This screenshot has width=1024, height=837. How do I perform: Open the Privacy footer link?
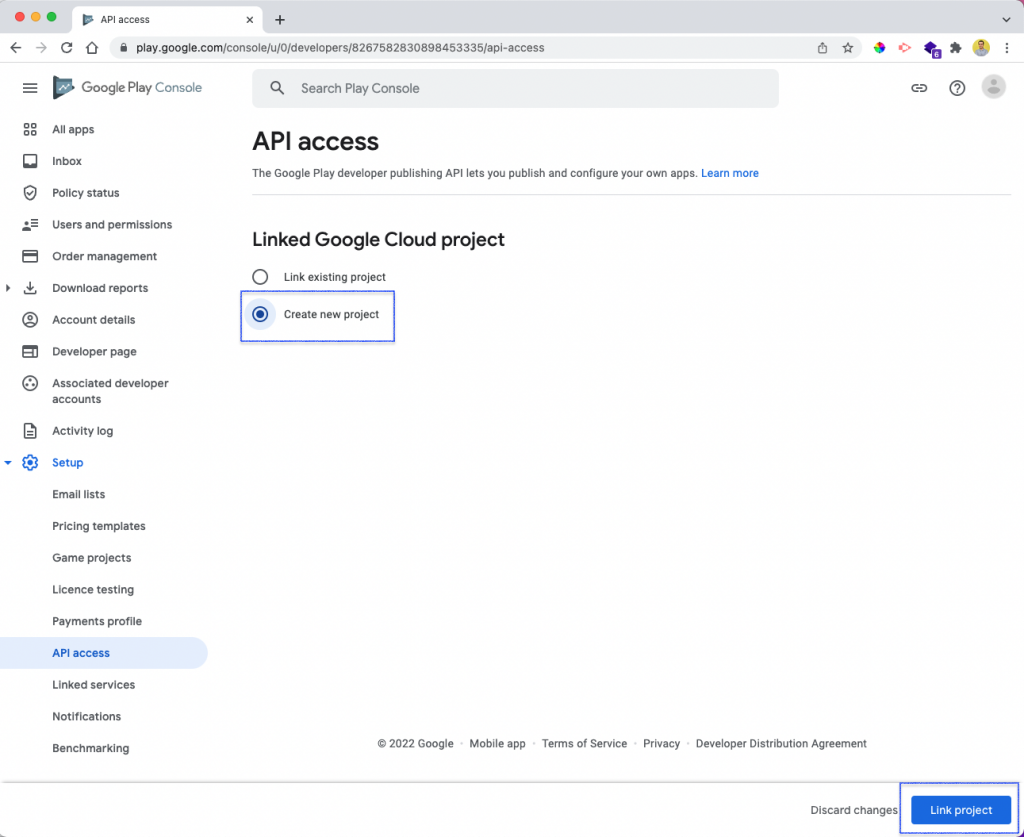(661, 744)
